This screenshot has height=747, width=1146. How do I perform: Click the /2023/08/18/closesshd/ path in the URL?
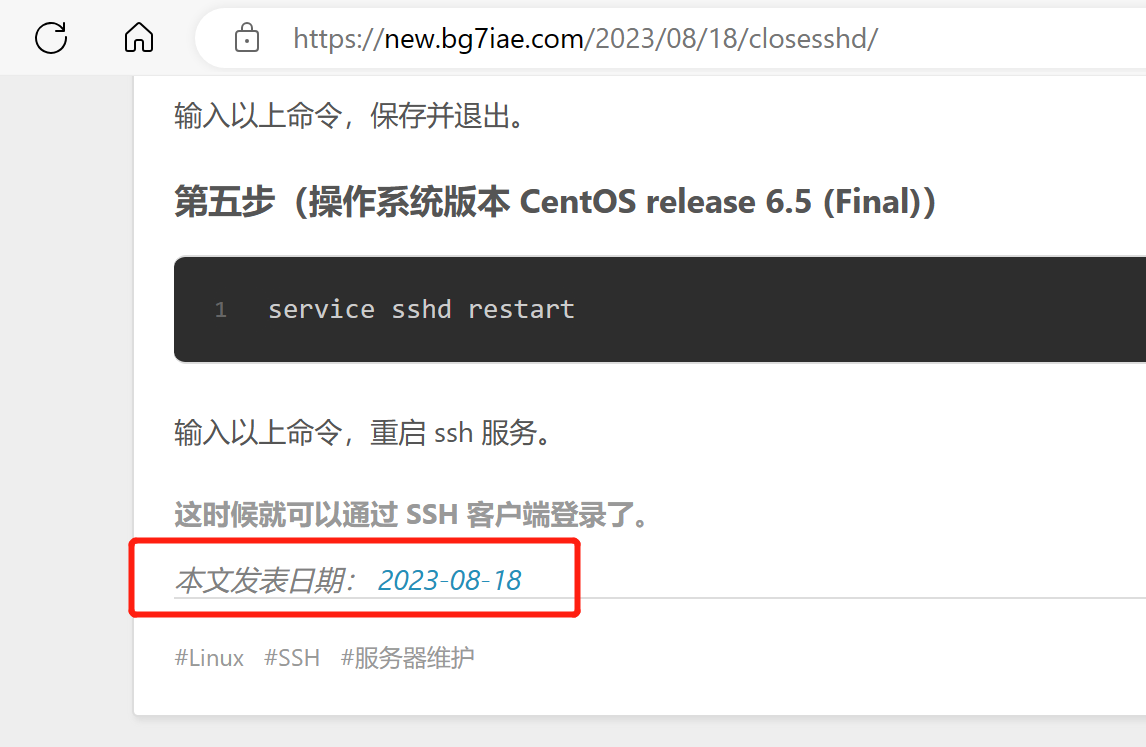pyautogui.click(x=731, y=39)
